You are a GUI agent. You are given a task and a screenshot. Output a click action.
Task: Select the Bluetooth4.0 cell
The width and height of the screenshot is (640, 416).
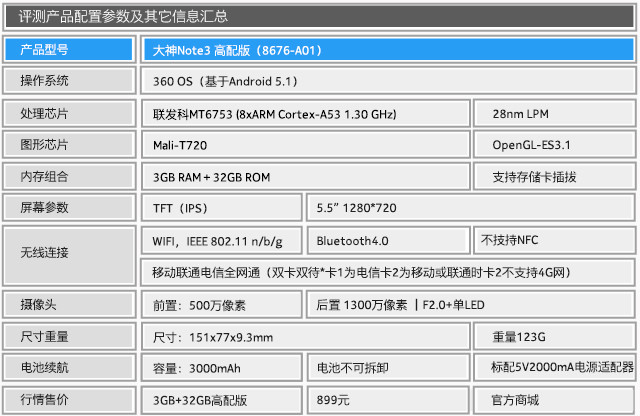[x=387, y=240]
